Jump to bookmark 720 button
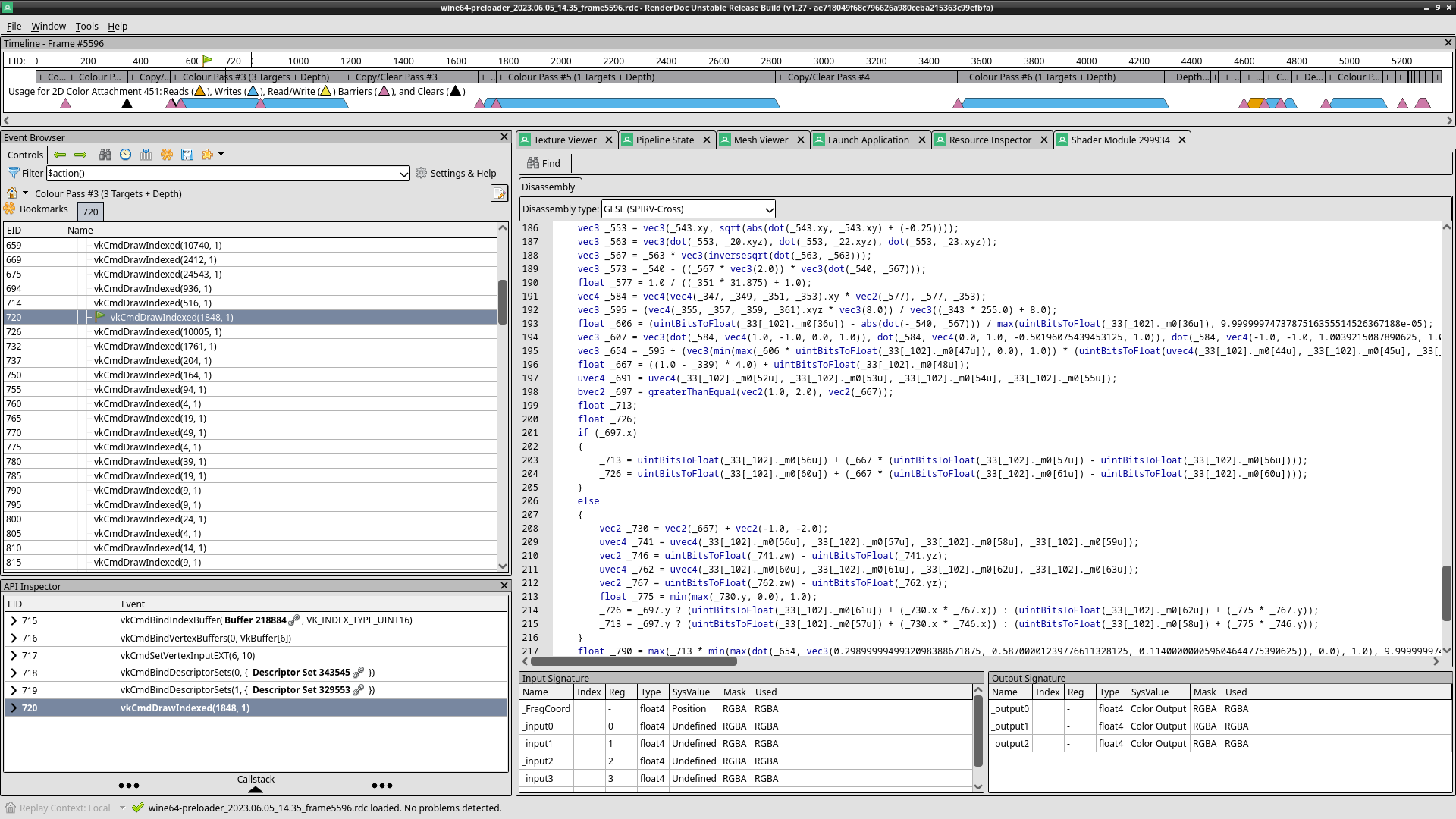The width and height of the screenshot is (1456, 819). [90, 212]
